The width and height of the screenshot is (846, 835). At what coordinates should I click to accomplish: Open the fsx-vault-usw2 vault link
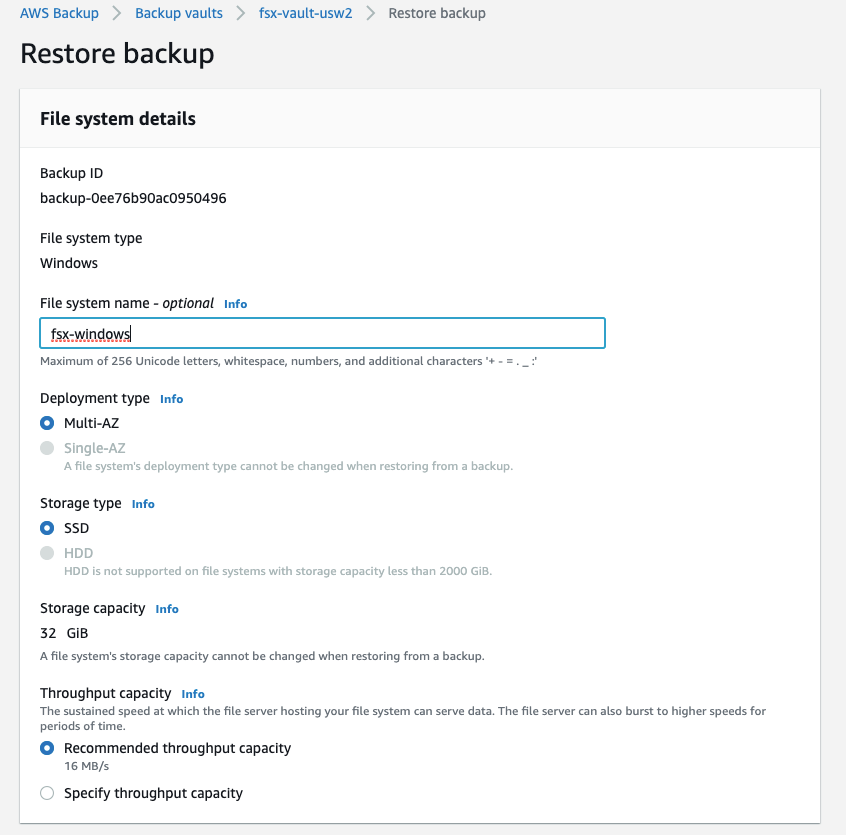pyautogui.click(x=305, y=12)
